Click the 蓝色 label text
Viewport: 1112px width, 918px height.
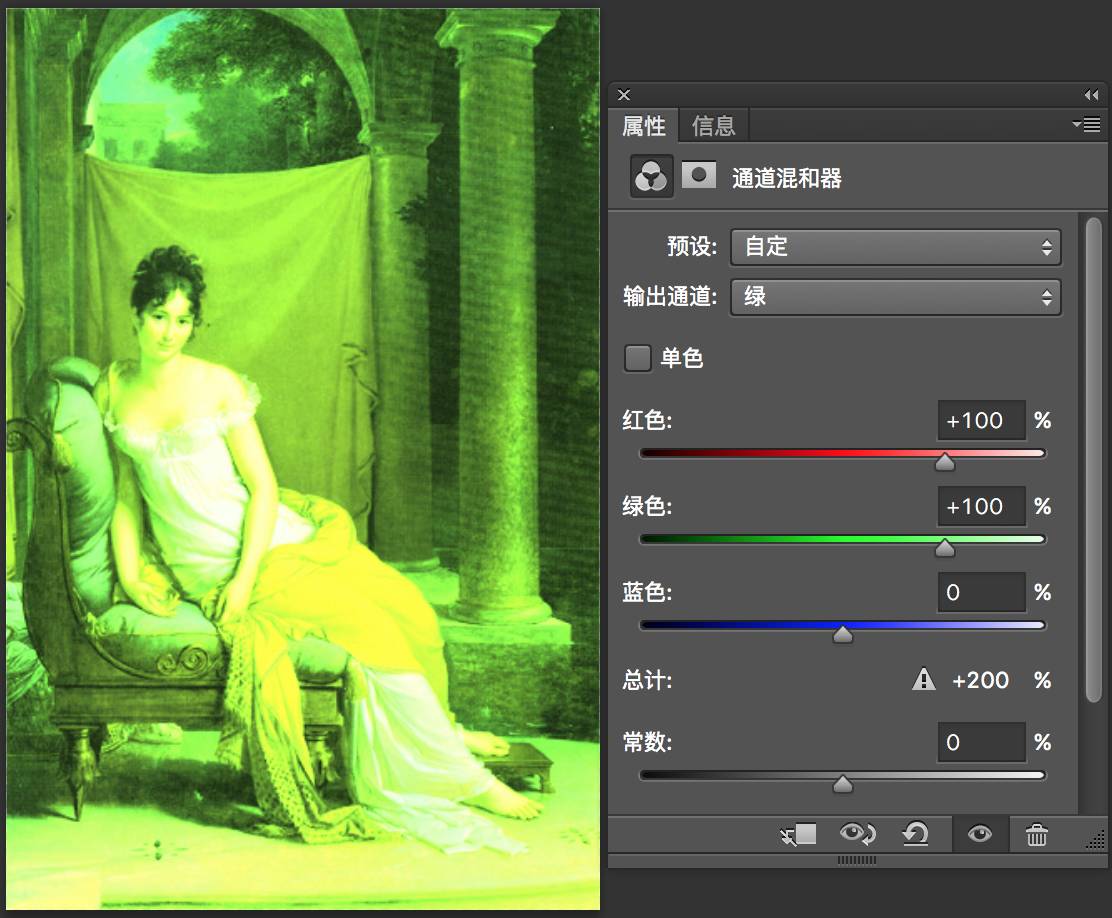647,592
